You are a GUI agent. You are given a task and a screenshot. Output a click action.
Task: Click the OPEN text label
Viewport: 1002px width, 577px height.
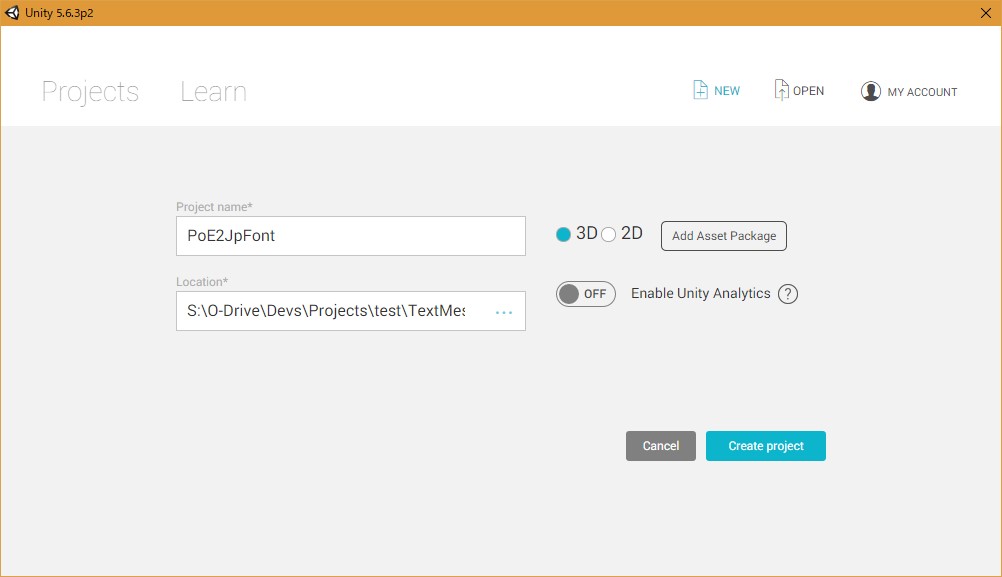[808, 91]
